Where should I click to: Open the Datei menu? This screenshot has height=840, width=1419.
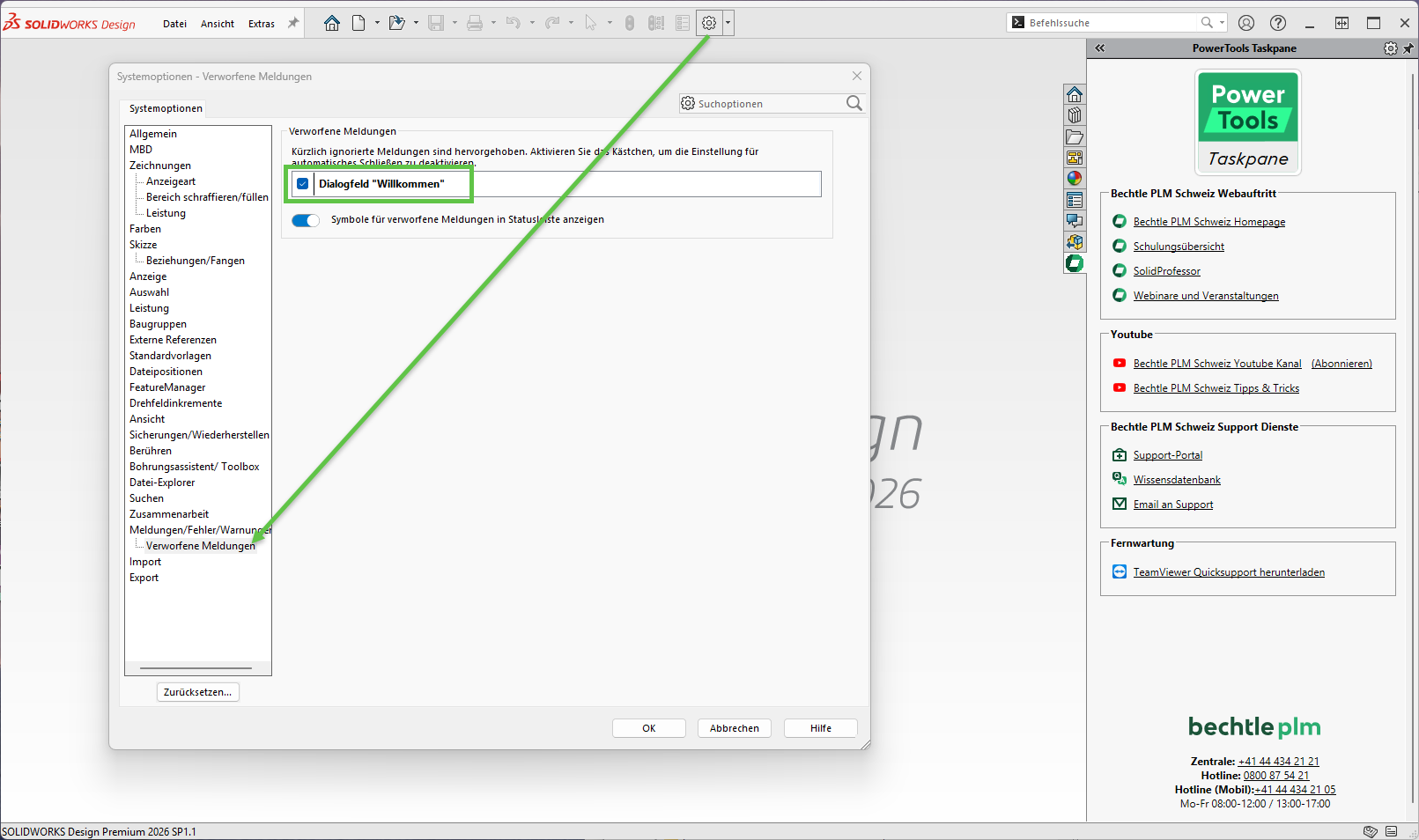[x=174, y=24]
